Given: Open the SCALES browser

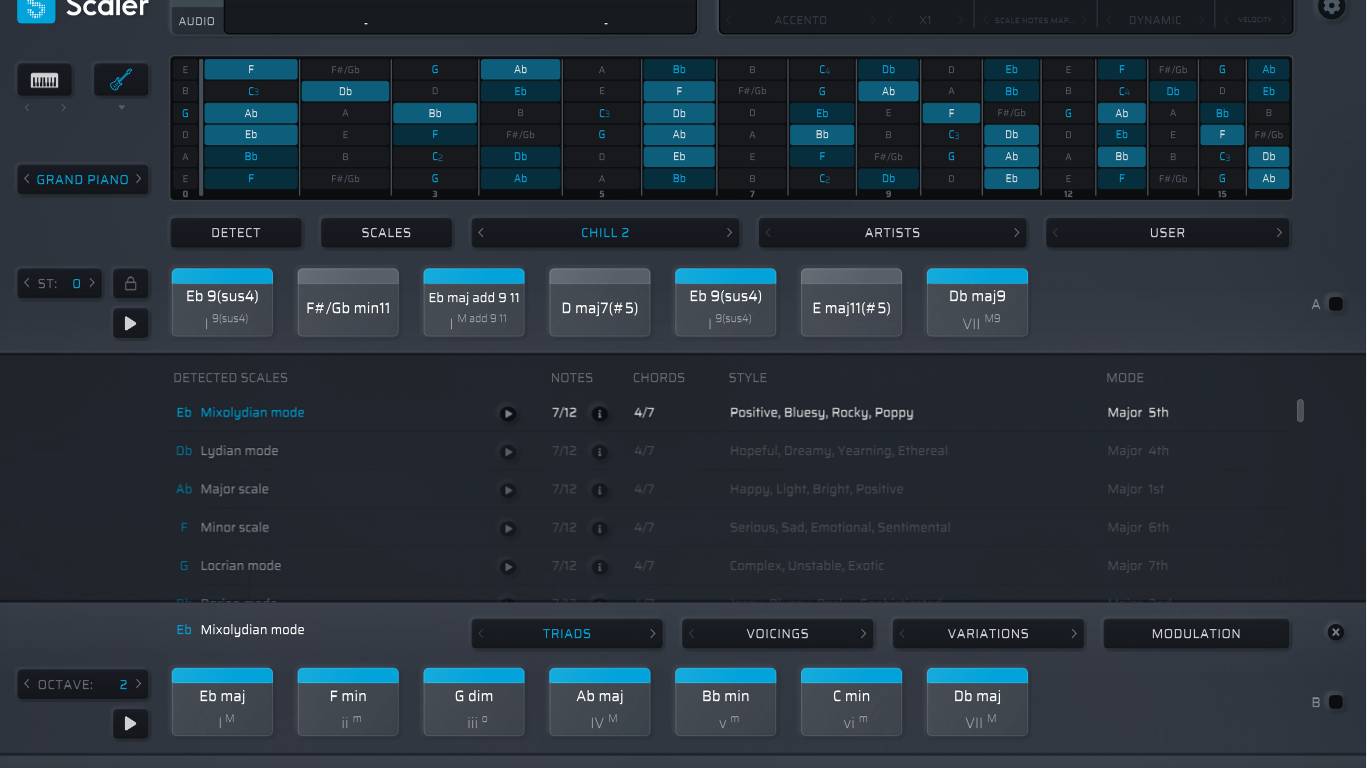Looking at the screenshot, I should pos(386,233).
